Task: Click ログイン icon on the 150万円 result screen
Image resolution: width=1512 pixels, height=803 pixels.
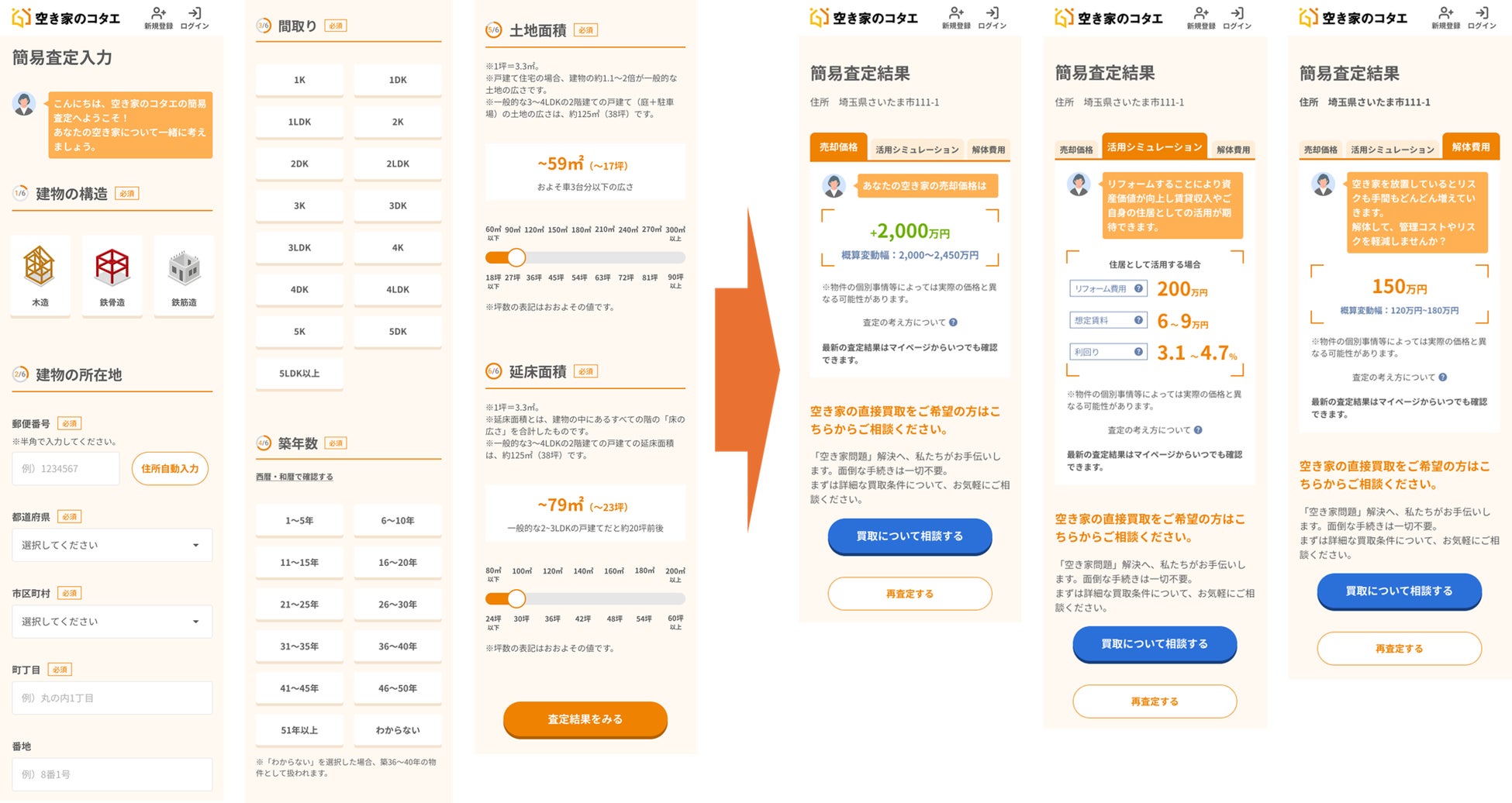Action: 1482,18
